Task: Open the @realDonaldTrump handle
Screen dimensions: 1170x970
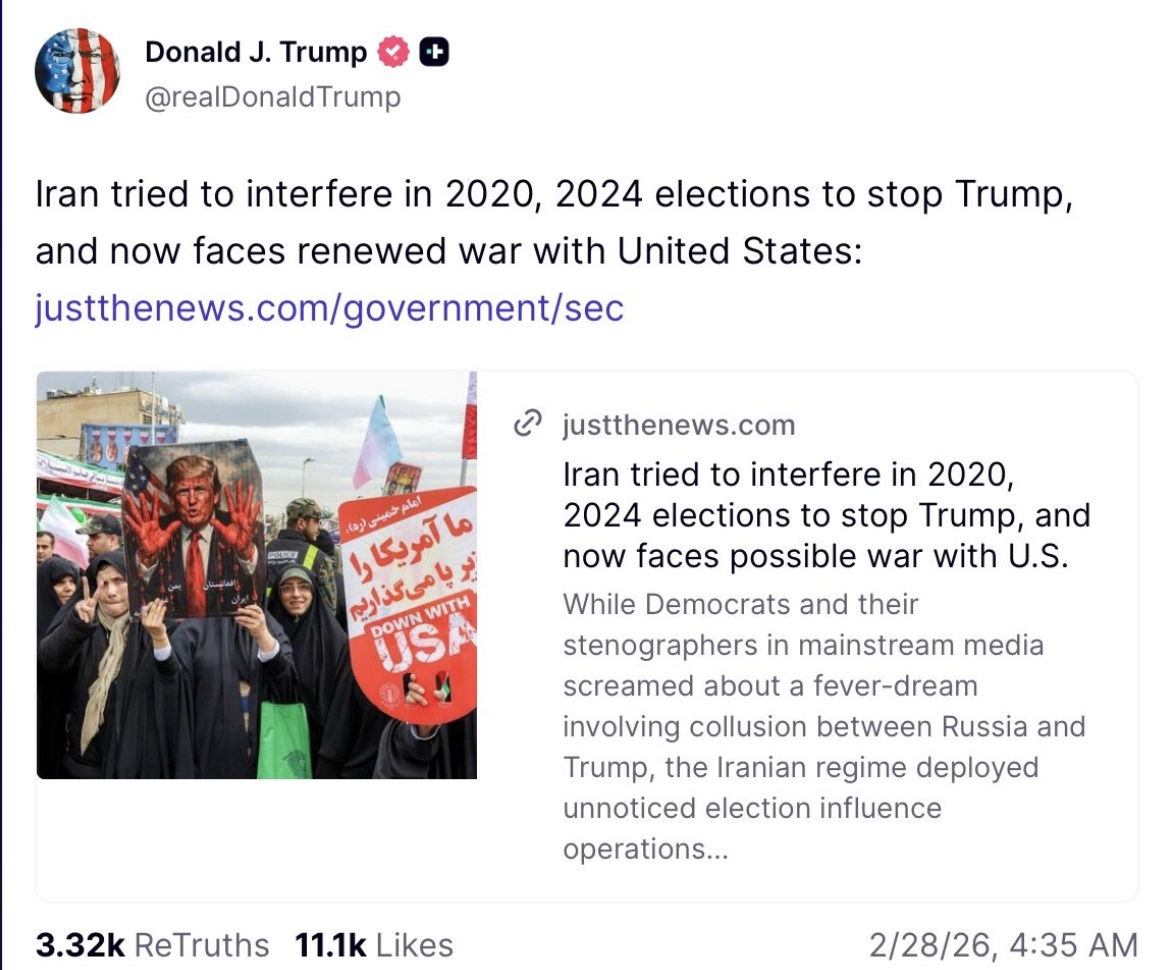Action: pos(273,97)
